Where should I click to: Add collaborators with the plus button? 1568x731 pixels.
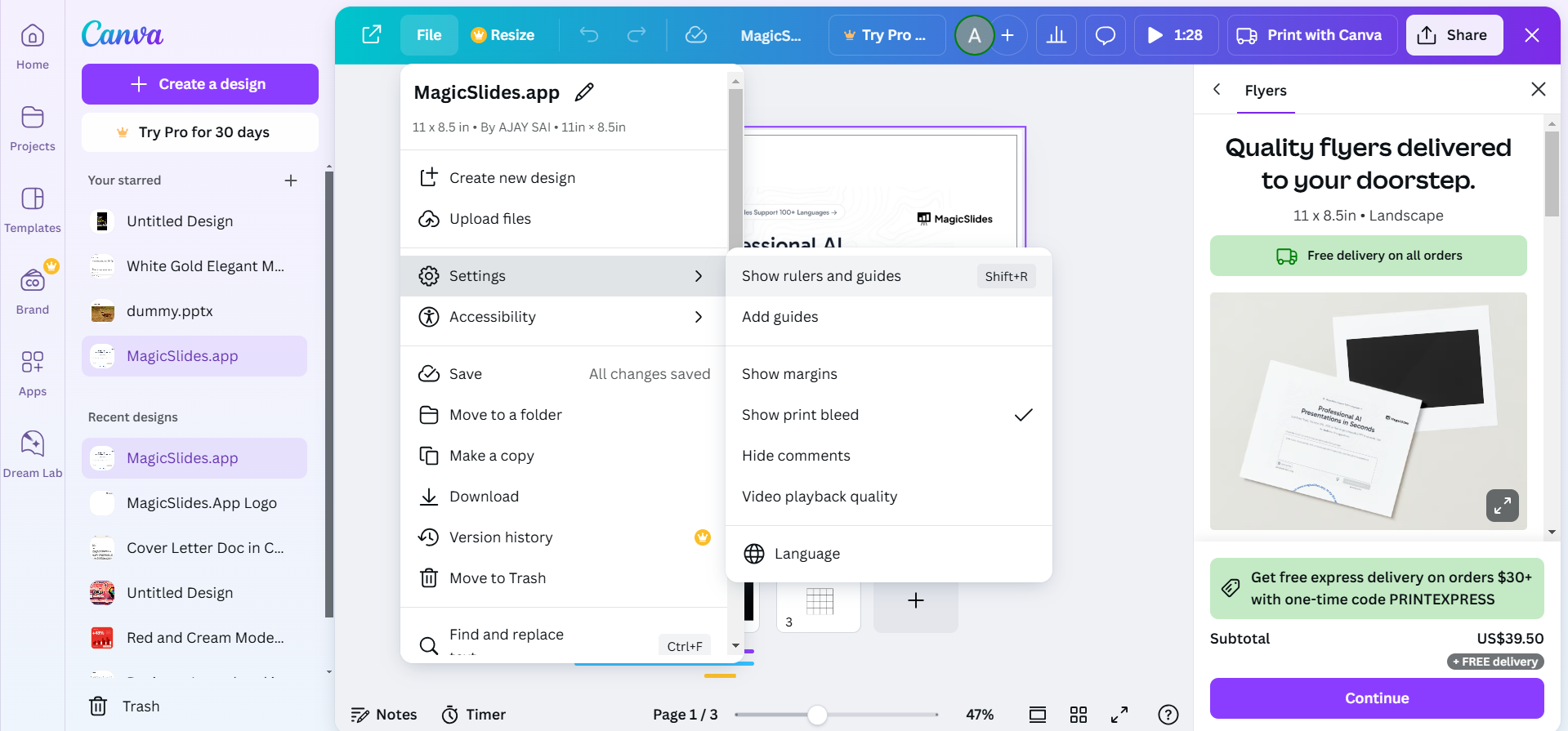click(x=1008, y=35)
